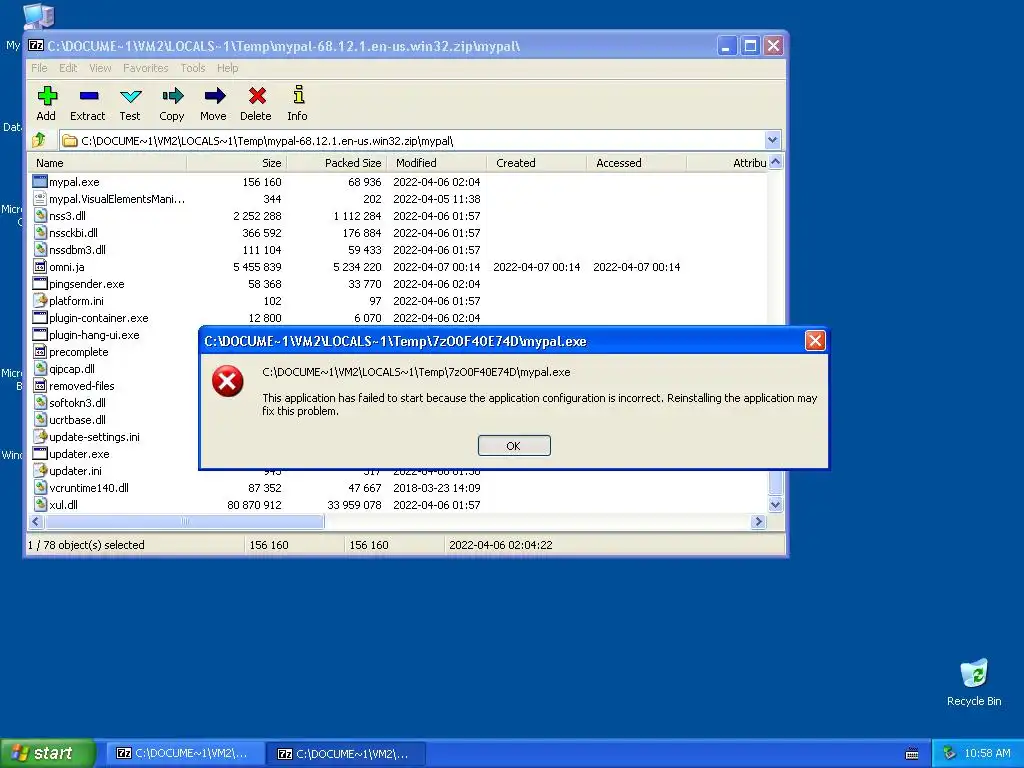The image size is (1024, 768).
Task: Select the updater.ini file name
Action: [75, 470]
